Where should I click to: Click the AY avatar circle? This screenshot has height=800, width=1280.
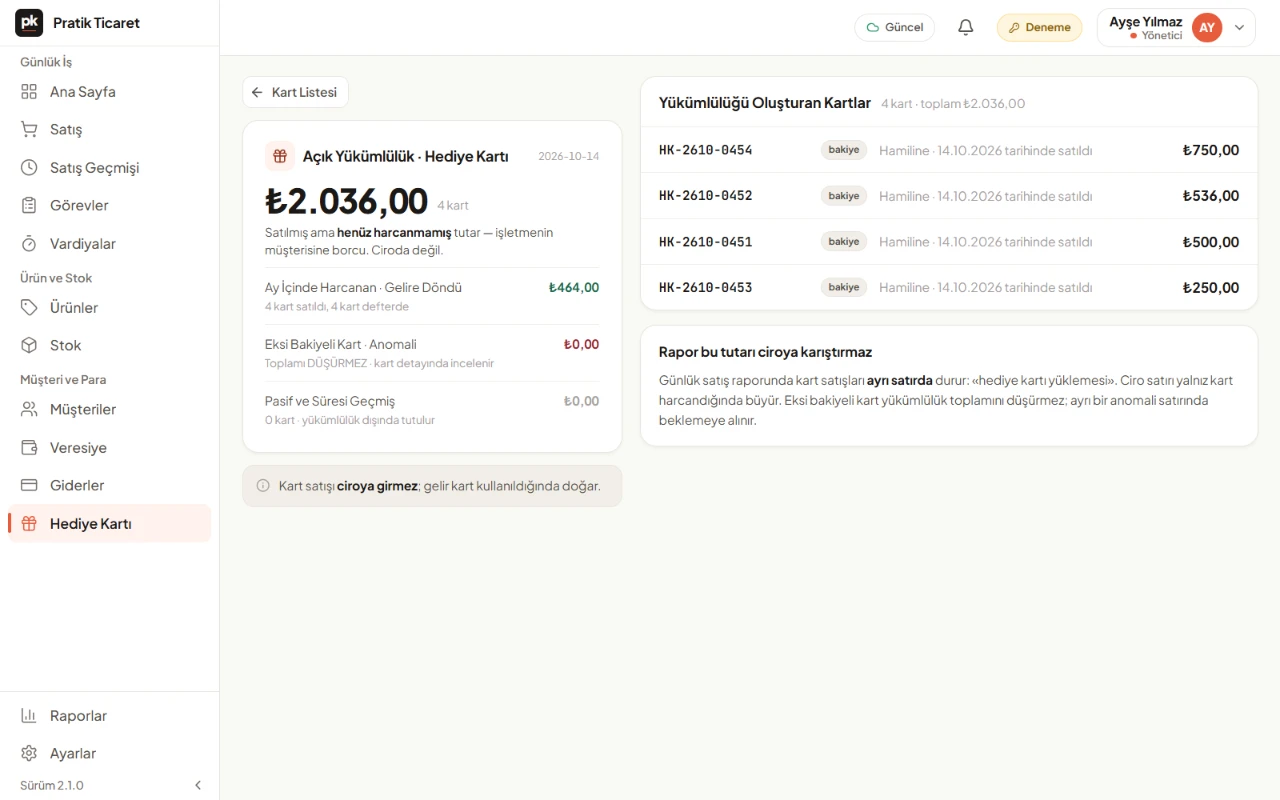(1207, 28)
